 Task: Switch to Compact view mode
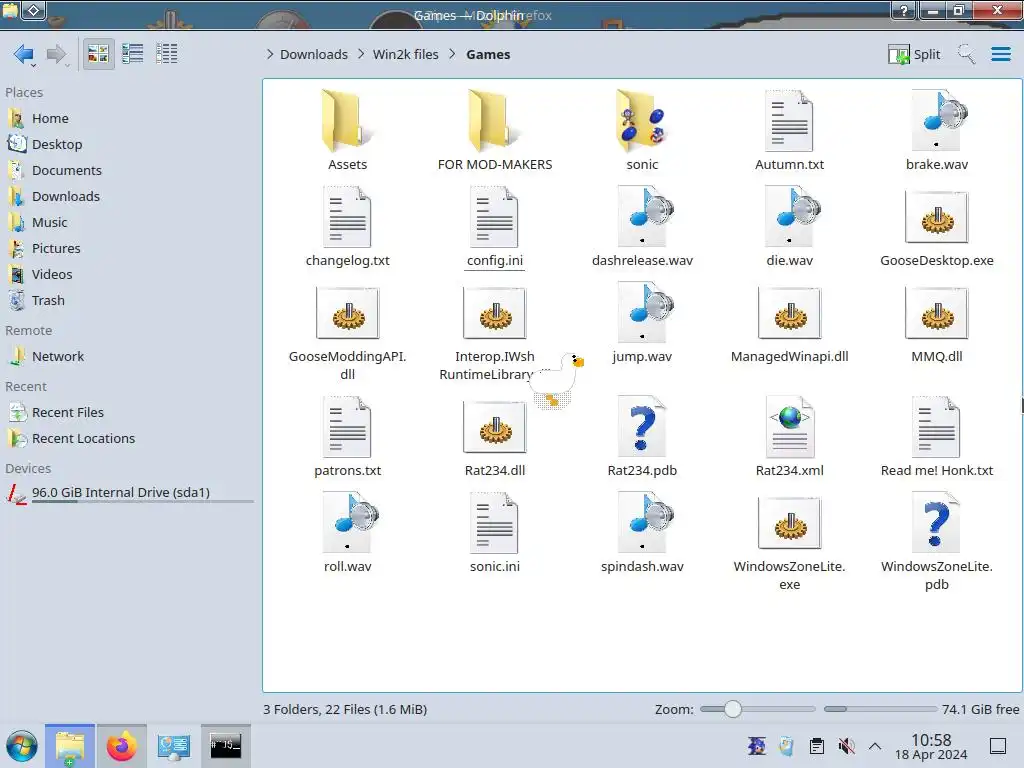[133, 54]
